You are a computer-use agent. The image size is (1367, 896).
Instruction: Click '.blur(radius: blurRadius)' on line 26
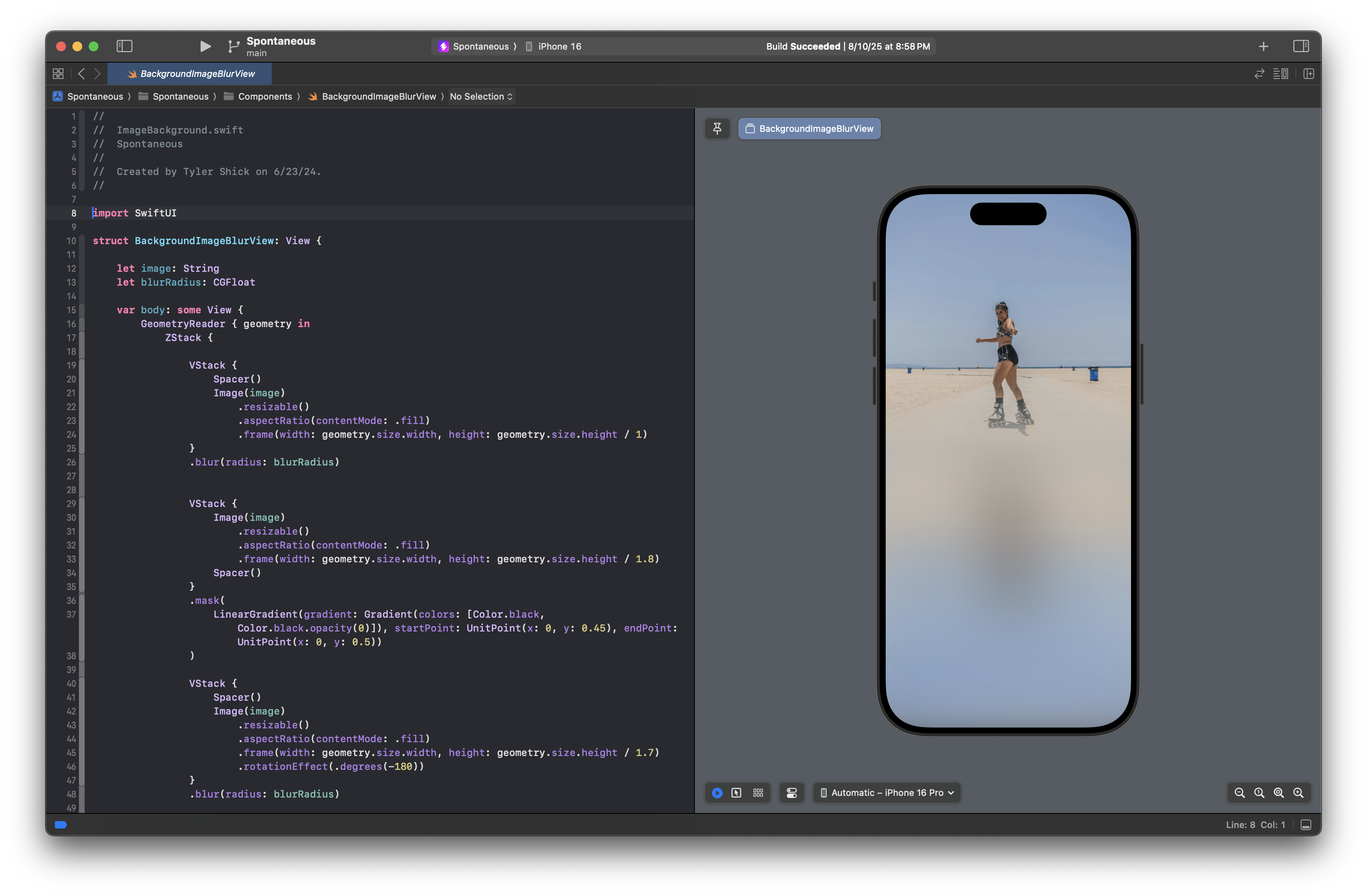tap(264, 462)
